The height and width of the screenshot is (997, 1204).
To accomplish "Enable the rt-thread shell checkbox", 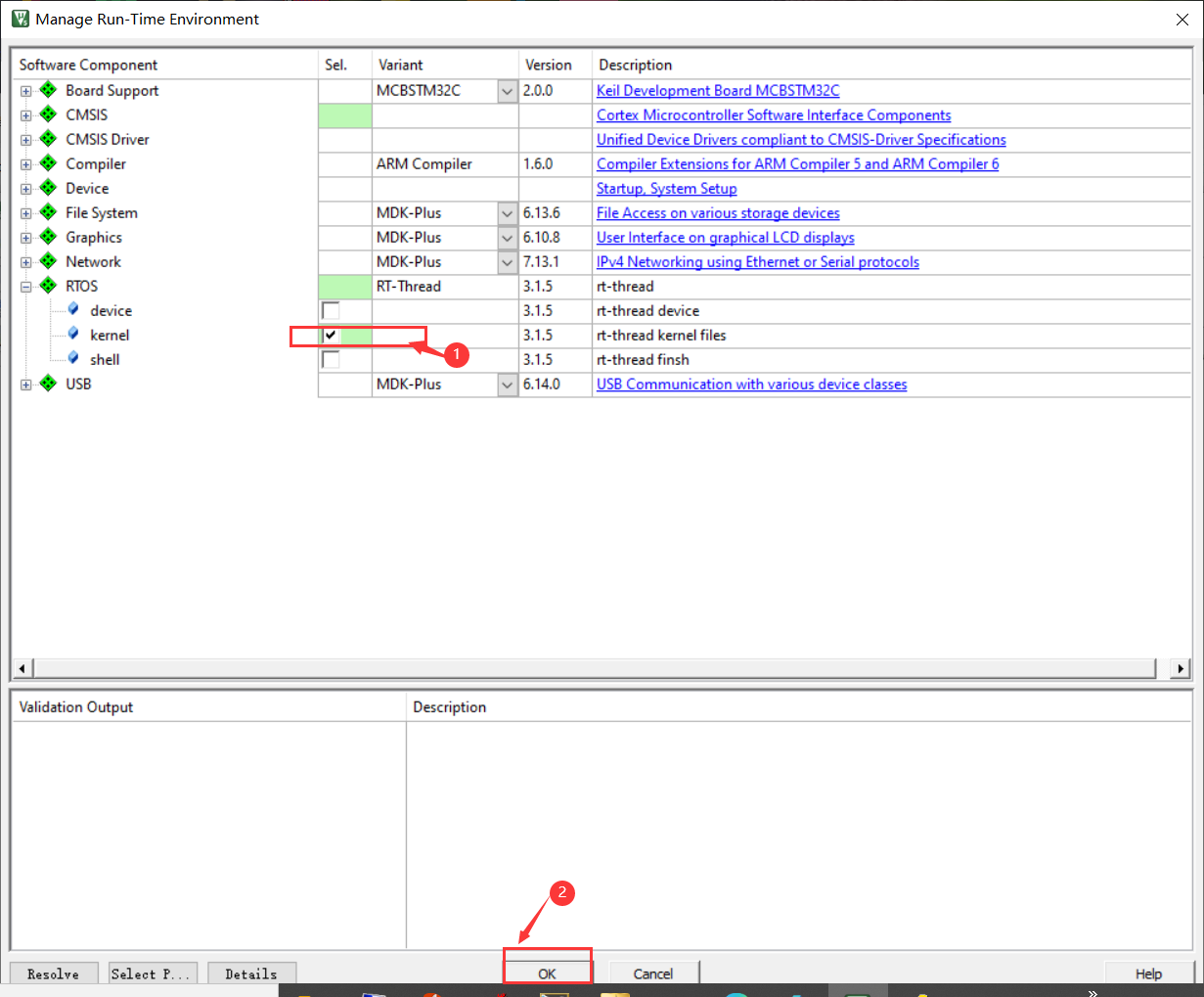I will 331,359.
